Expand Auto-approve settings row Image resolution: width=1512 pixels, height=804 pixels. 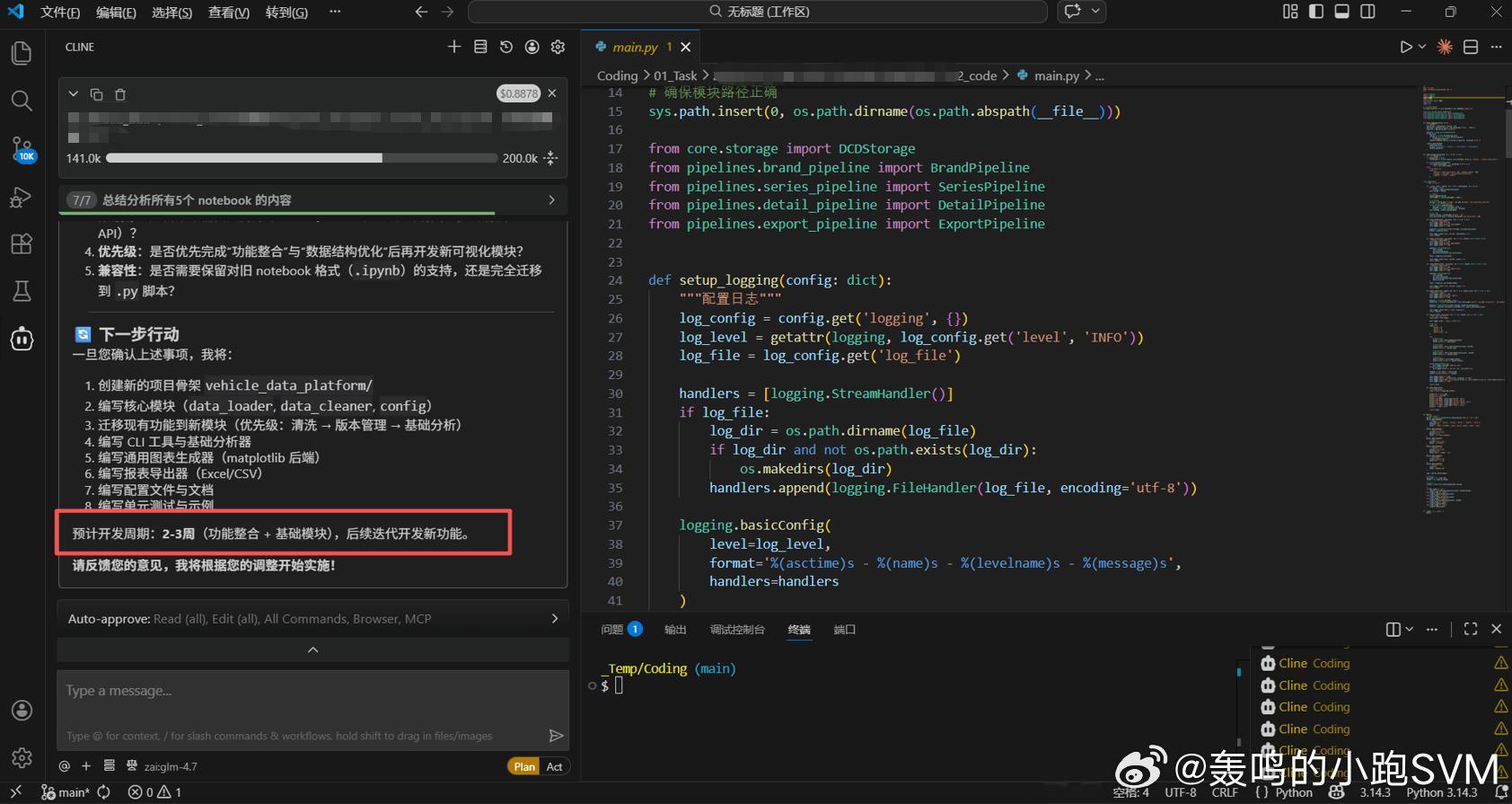pyautogui.click(x=312, y=619)
